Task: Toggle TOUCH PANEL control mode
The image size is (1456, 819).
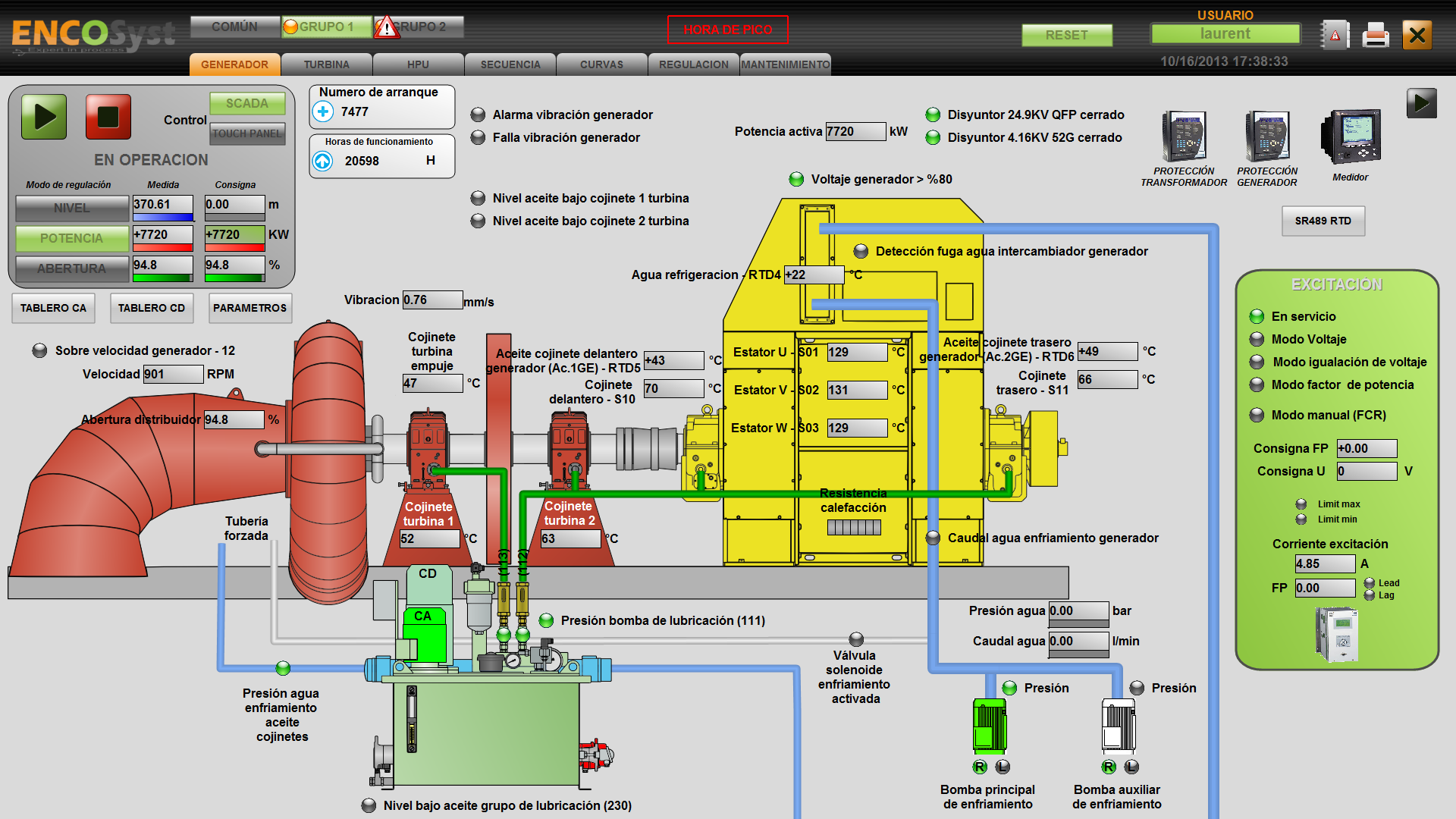Action: point(247,133)
